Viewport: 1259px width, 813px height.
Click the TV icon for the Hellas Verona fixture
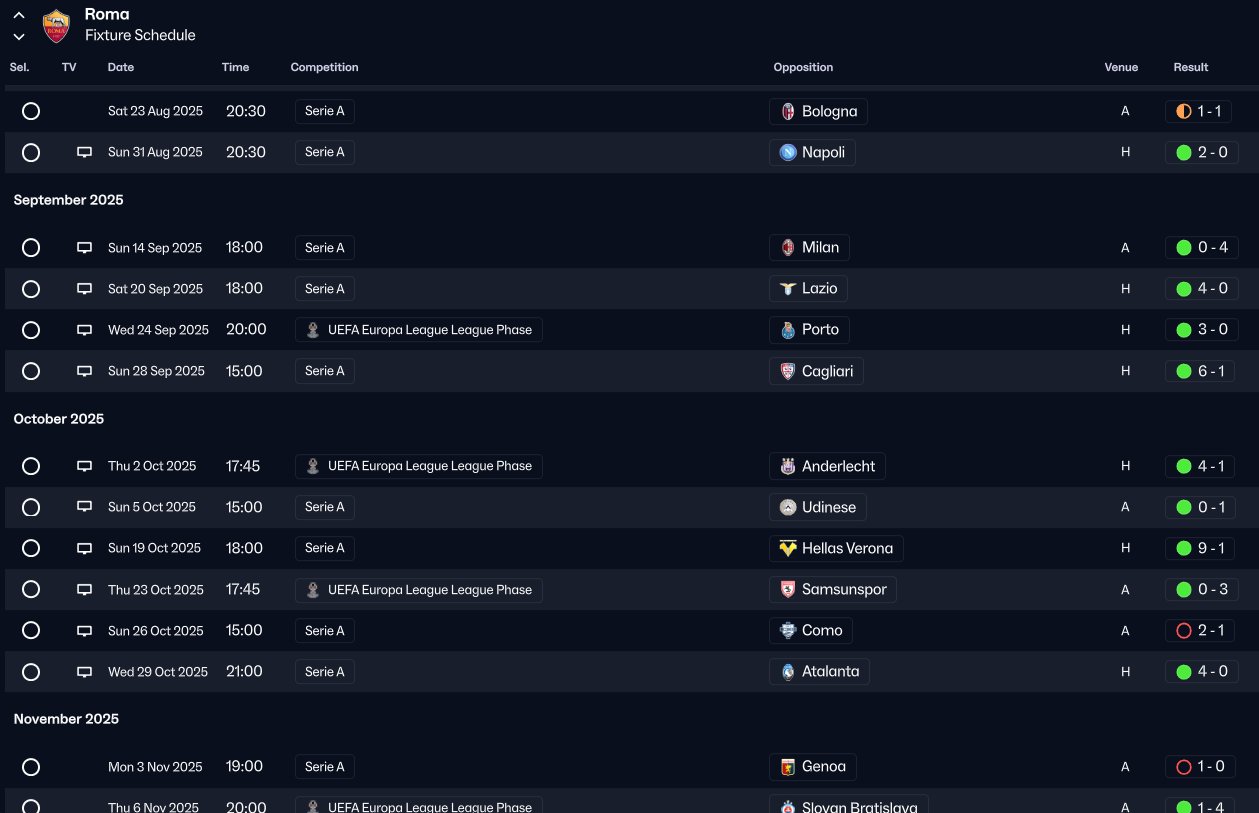coord(84,548)
